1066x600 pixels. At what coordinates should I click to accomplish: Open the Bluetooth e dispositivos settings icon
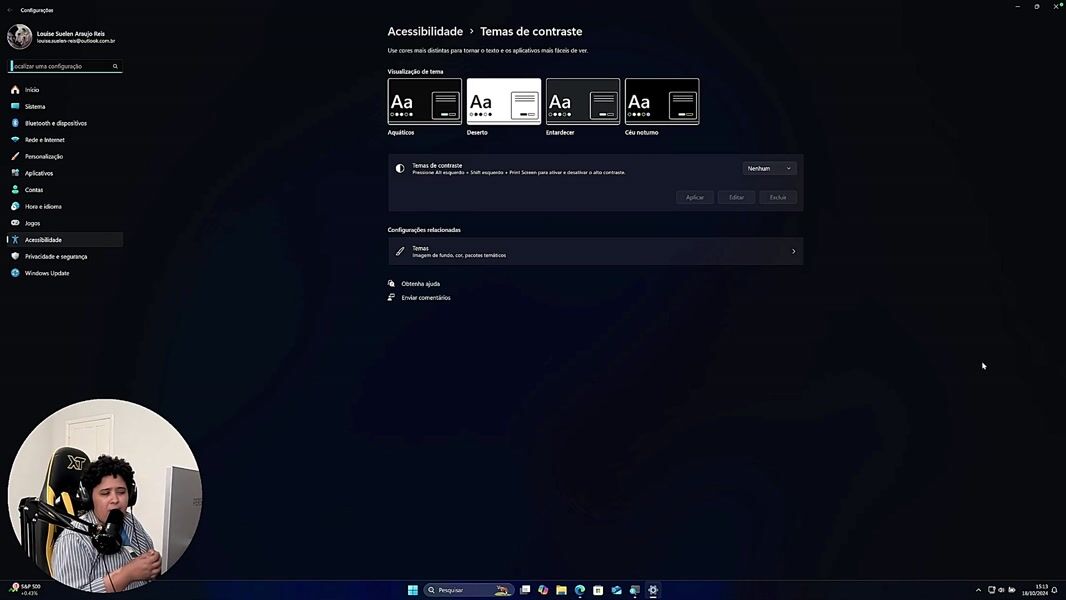[15, 123]
